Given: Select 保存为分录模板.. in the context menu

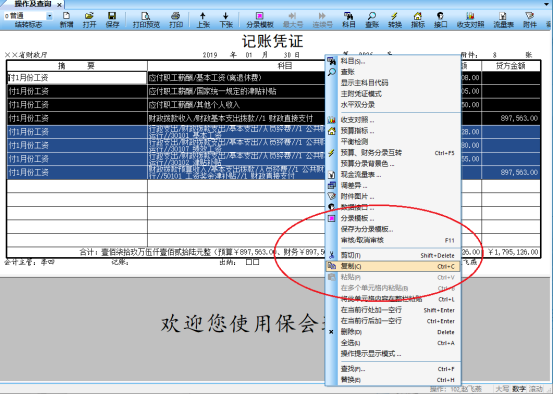Looking at the screenshot, I should tap(394, 230).
